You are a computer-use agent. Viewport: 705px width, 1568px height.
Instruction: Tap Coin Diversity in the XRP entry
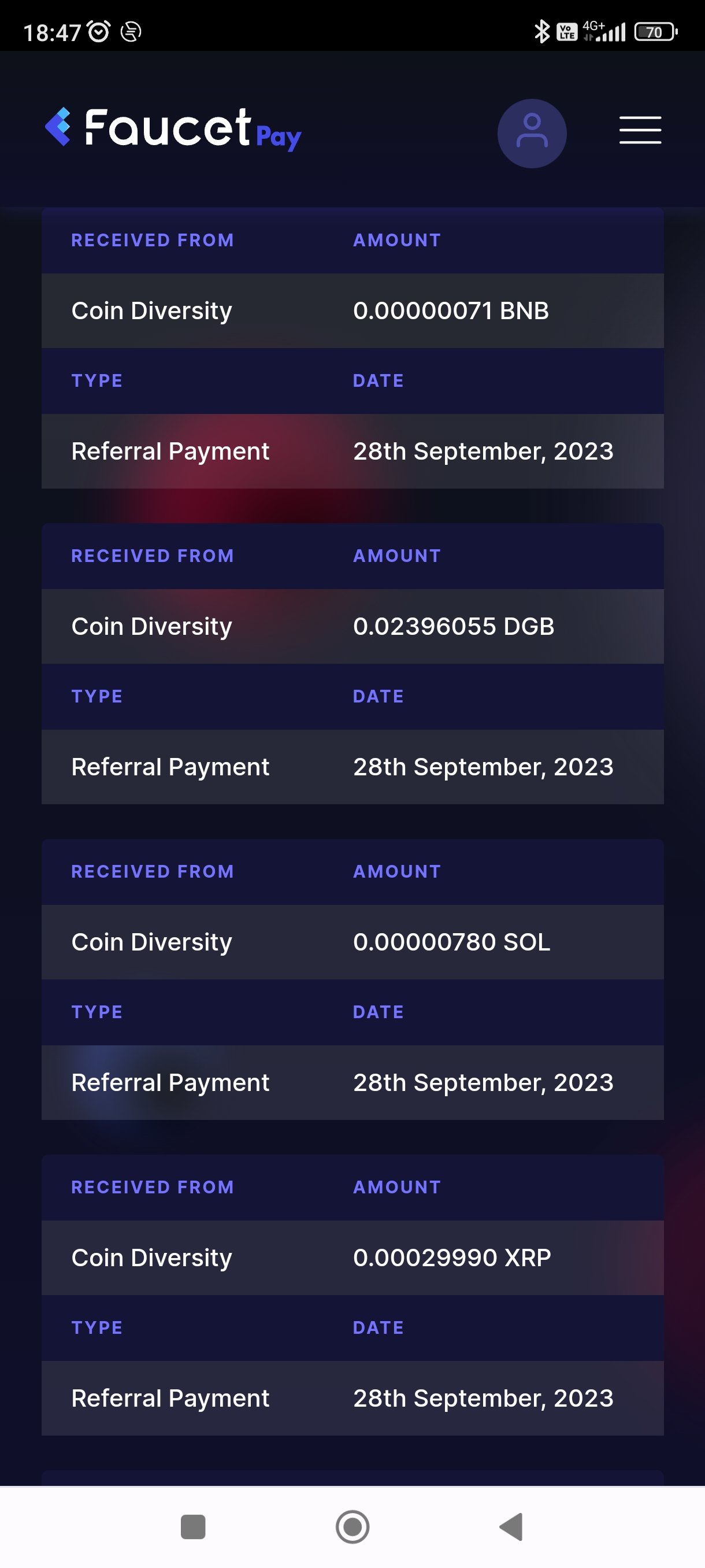(x=151, y=1258)
